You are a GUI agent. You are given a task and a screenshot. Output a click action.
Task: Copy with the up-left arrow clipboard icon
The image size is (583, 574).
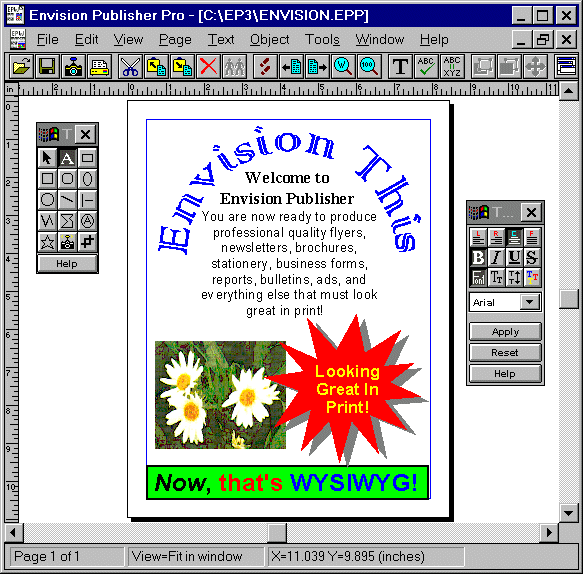[156, 67]
